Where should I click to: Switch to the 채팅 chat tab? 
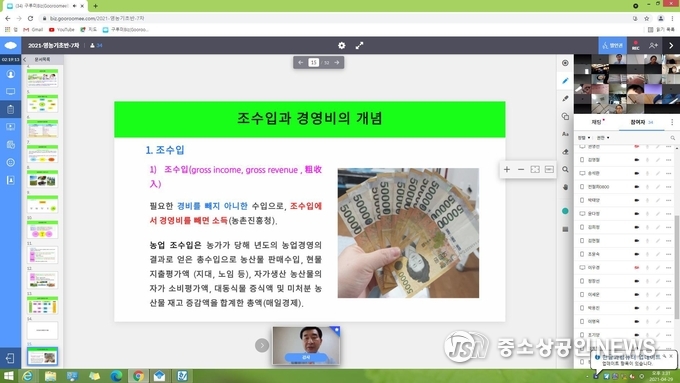(597, 122)
